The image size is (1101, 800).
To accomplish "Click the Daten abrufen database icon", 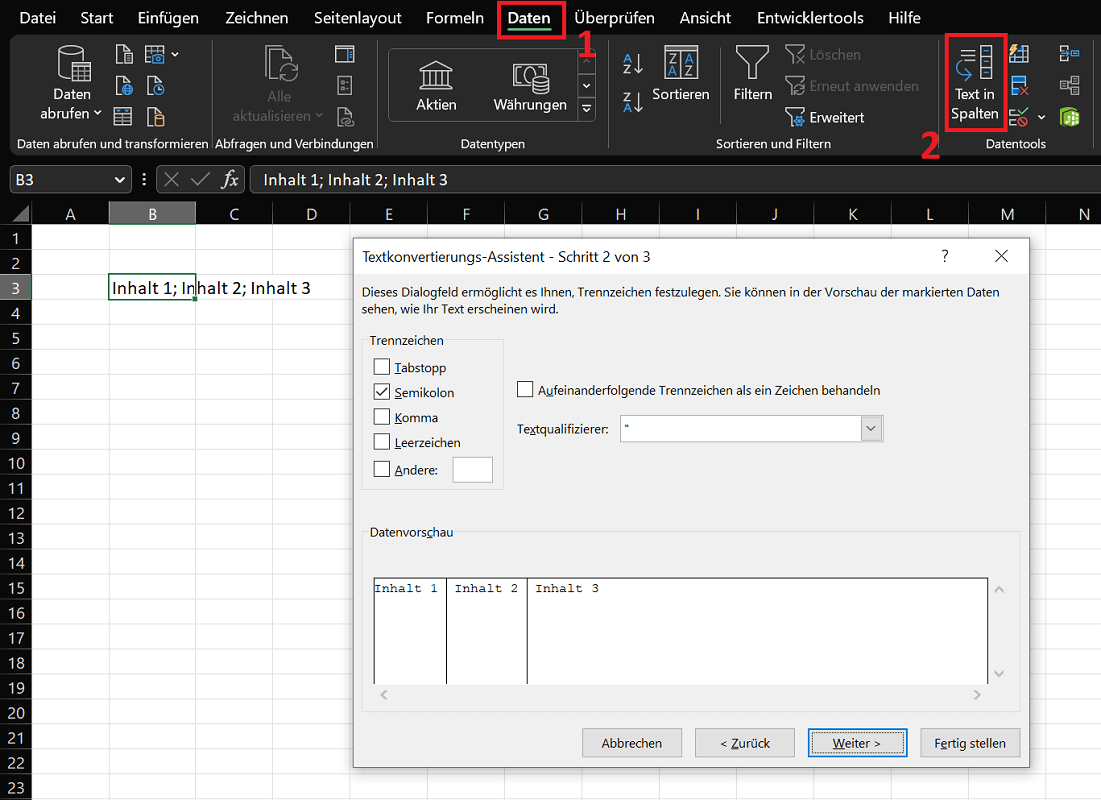I will (x=74, y=64).
